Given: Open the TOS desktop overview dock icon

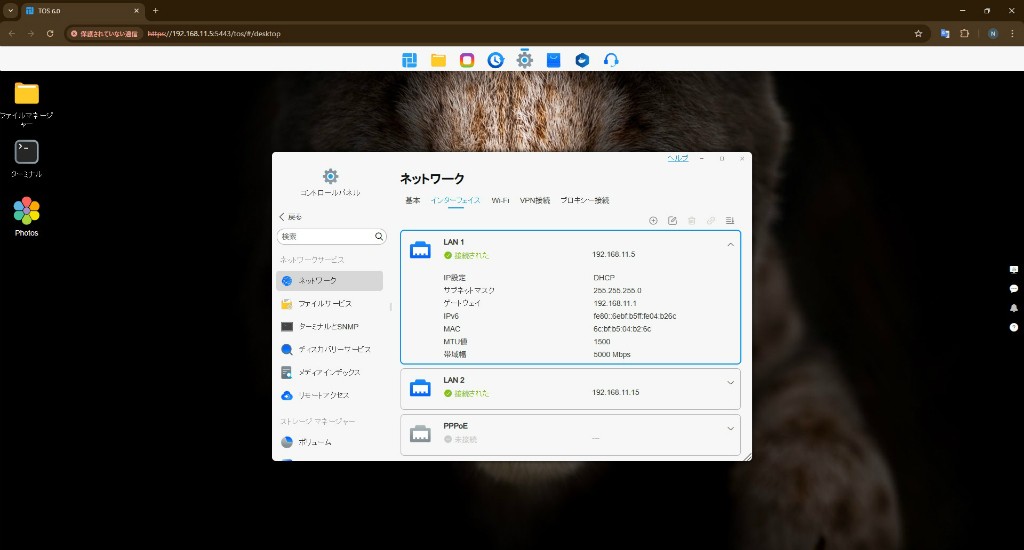Looking at the screenshot, I should (x=409, y=60).
